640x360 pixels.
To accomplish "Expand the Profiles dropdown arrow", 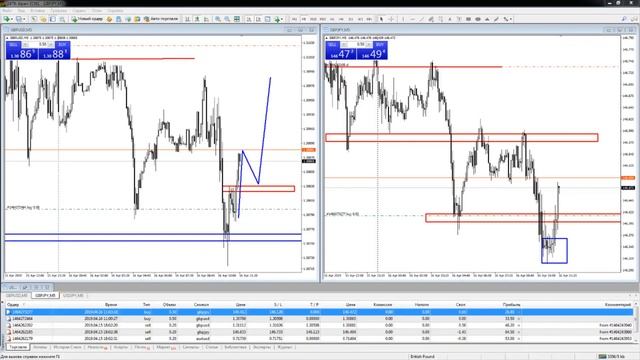I will pos(24,19).
